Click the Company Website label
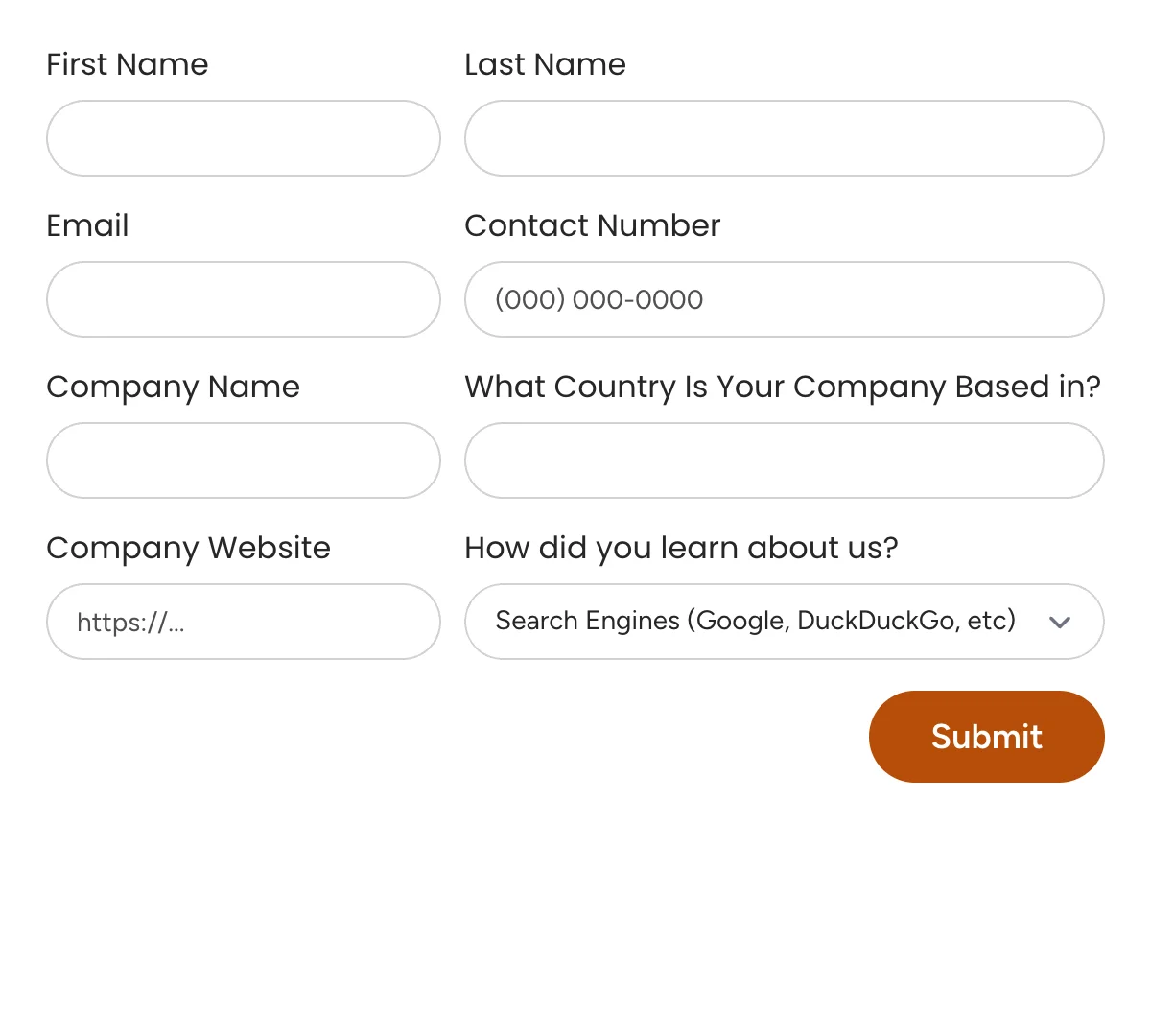Image resolution: width=1151 pixels, height=1036 pixels. [x=188, y=548]
